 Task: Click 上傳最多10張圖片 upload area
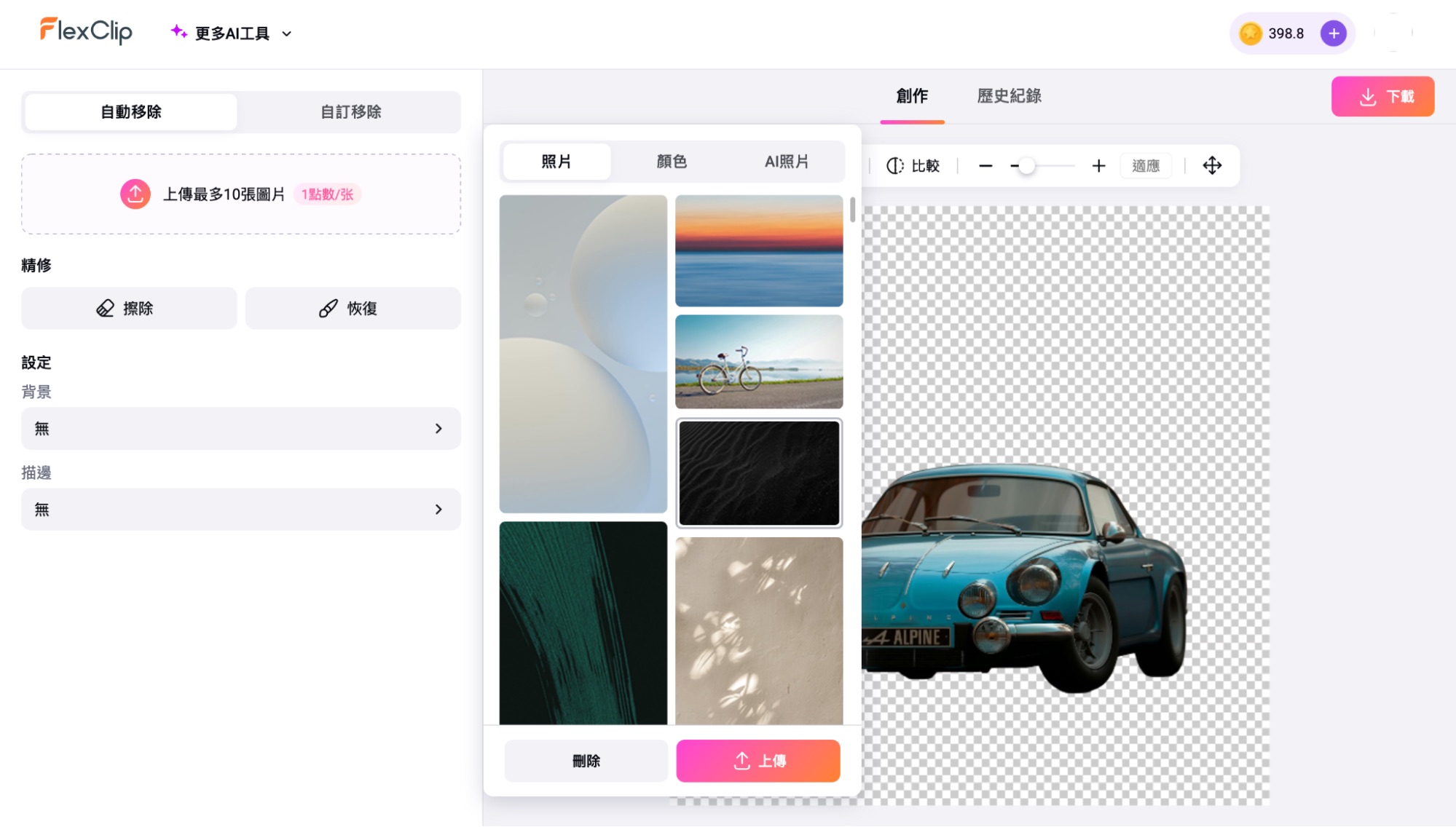(x=241, y=194)
